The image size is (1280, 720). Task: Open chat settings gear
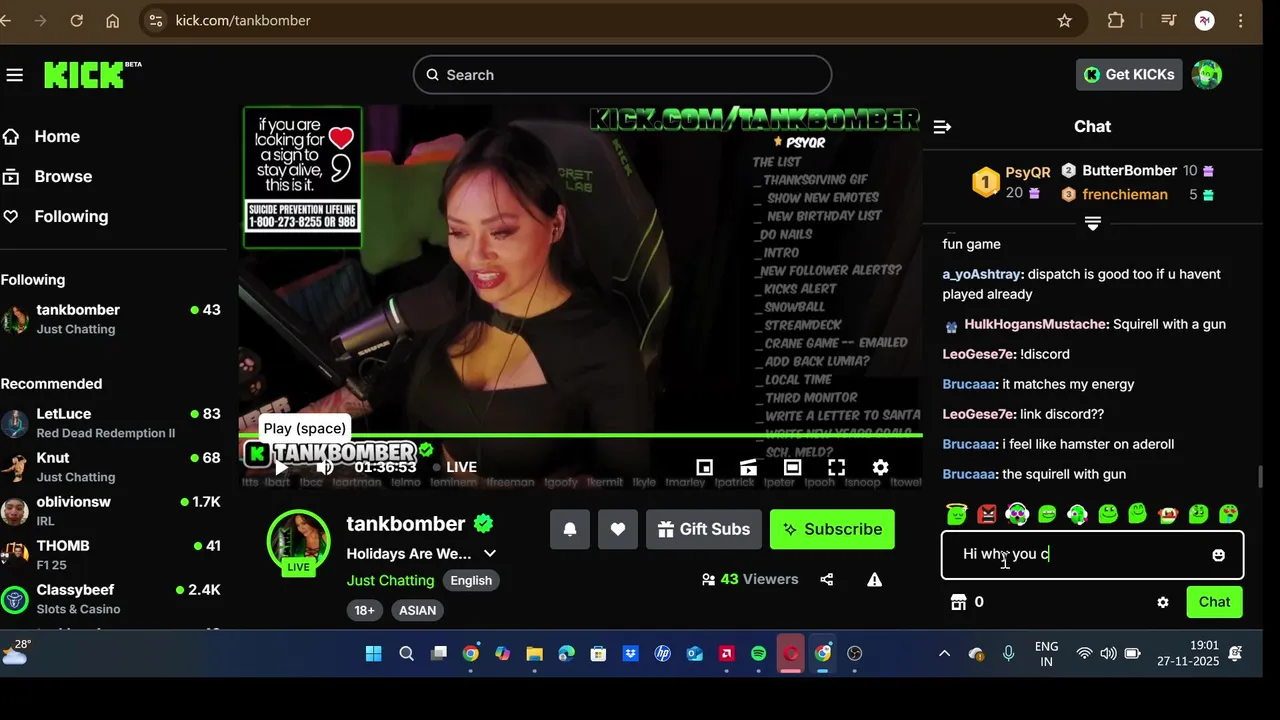(x=1163, y=602)
